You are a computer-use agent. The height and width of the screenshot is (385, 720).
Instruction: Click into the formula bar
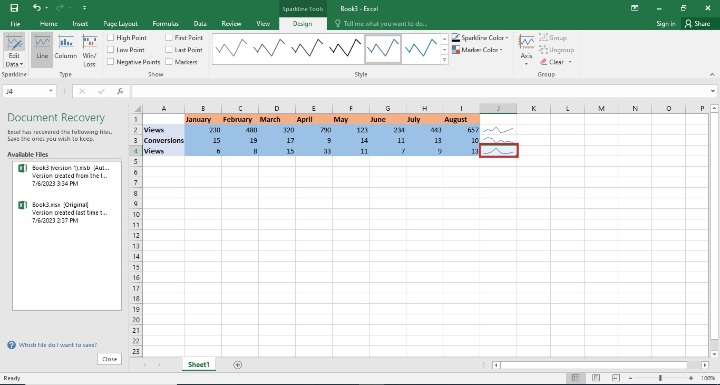[x=419, y=91]
